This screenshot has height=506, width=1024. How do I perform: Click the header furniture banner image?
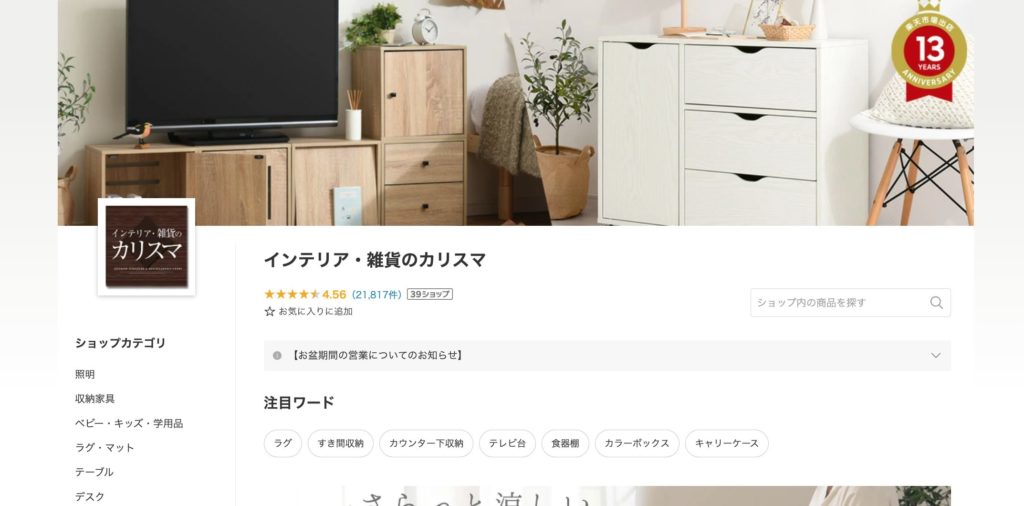[x=516, y=113]
